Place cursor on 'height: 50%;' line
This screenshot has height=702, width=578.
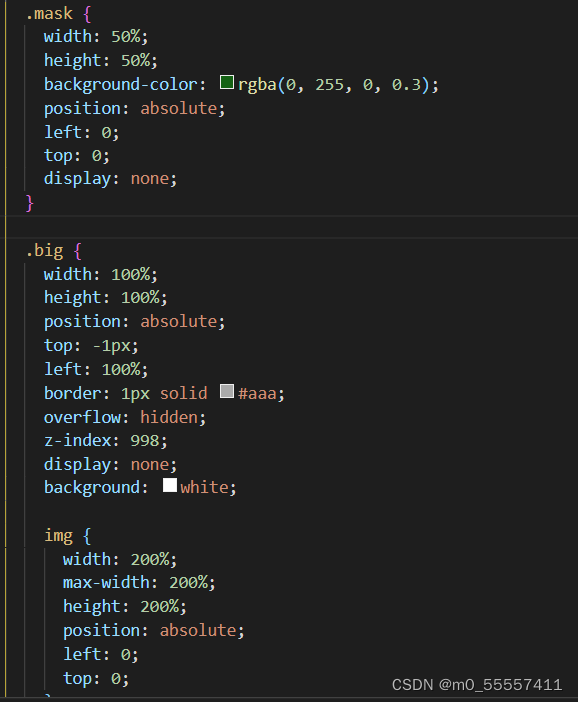point(101,60)
